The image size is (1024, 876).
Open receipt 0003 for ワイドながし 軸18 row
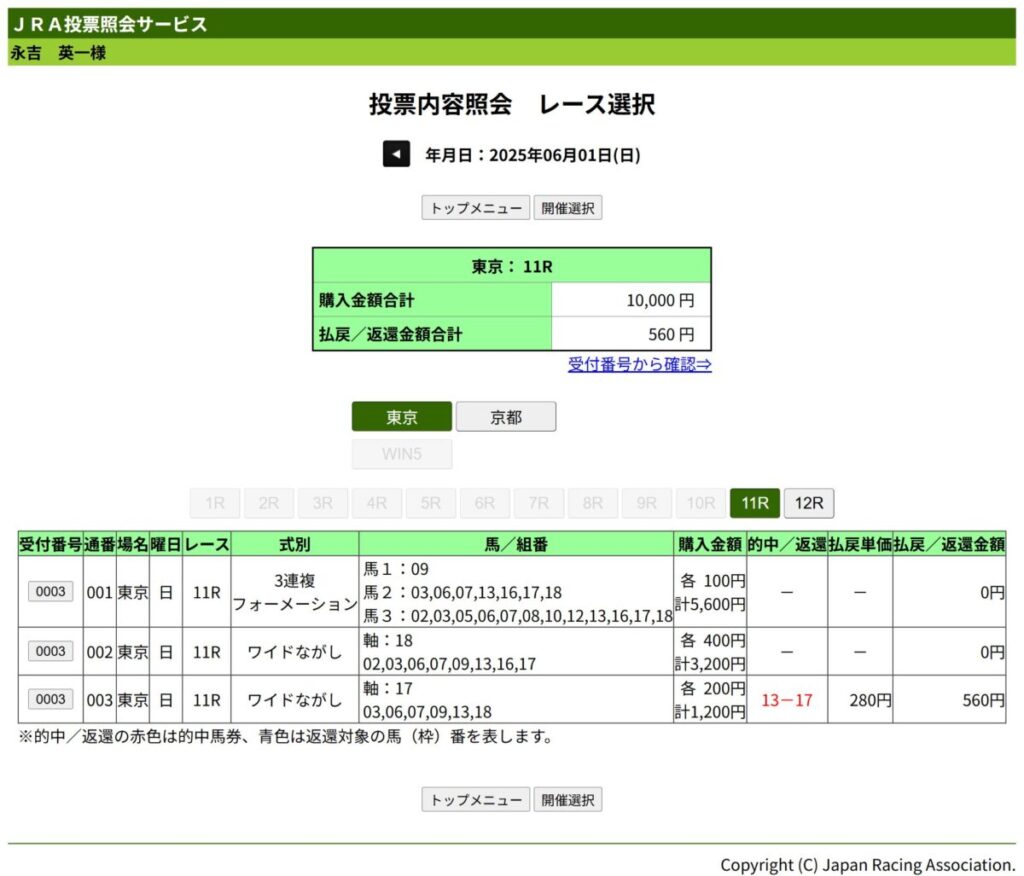tap(50, 651)
